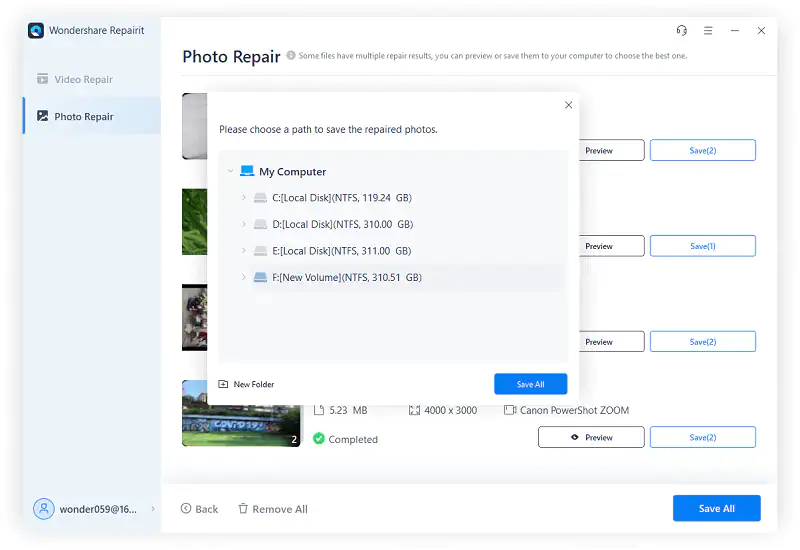
Task: Close the save path dialog
Action: tap(569, 105)
